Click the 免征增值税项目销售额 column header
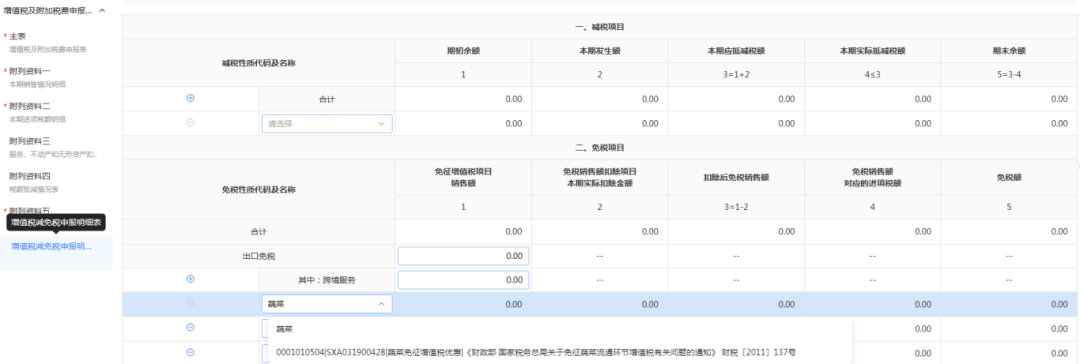Image resolution: width=1080 pixels, height=364 pixels. click(x=464, y=177)
